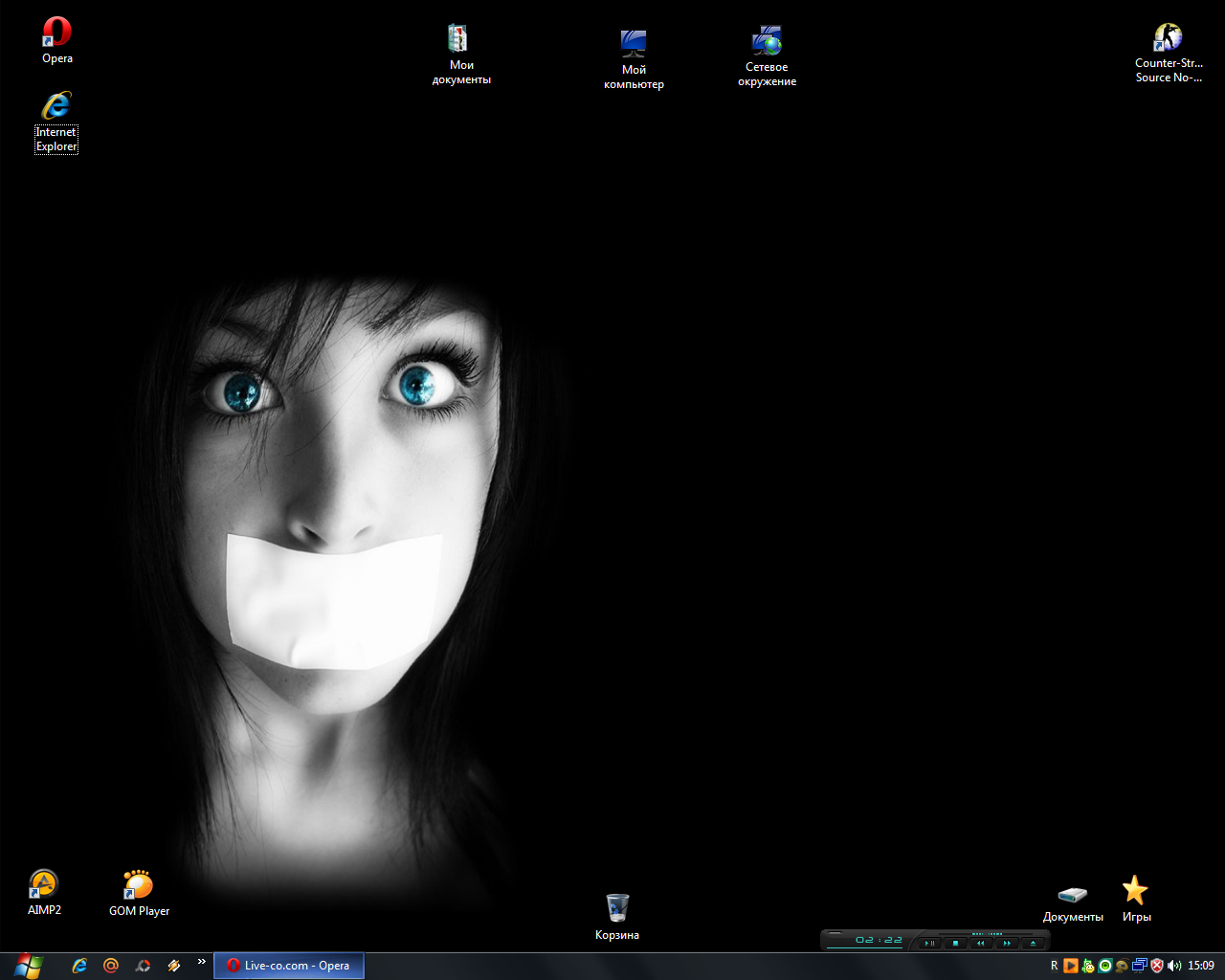This screenshot has height=980, width=1225.
Task: Expand the Quick Launch overflow chevron
Action: [201, 962]
